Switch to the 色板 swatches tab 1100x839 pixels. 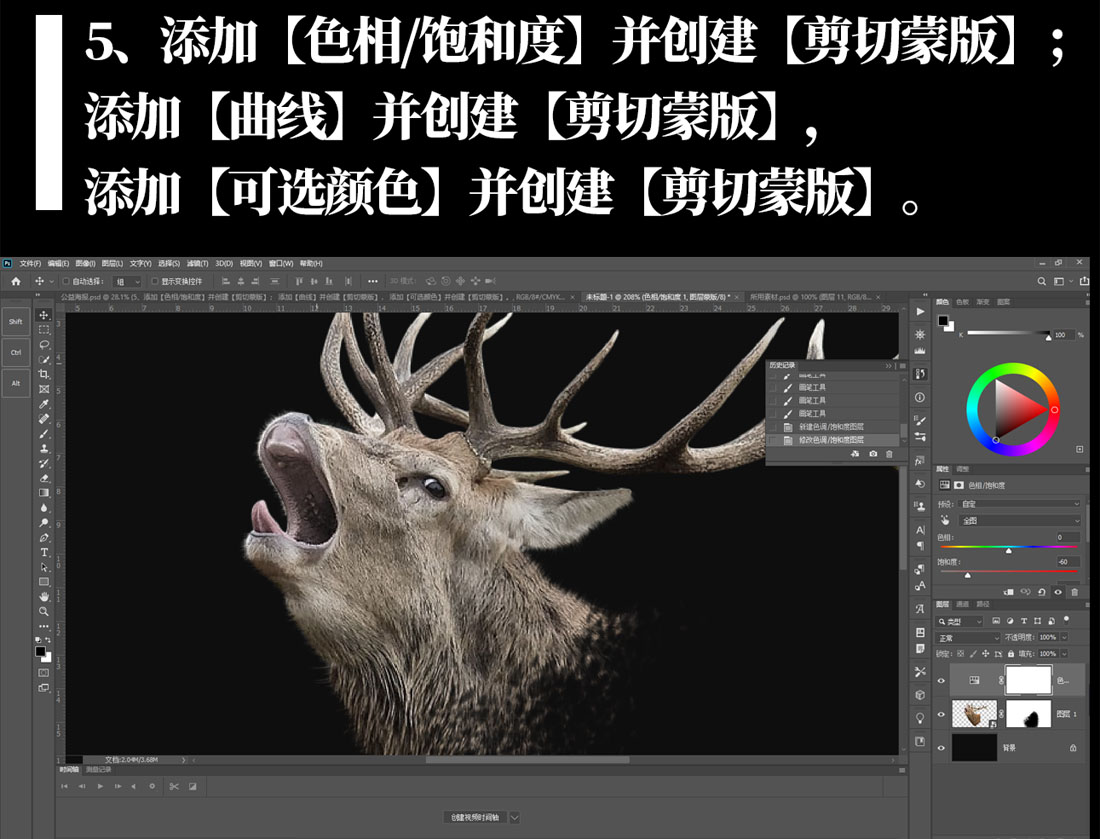click(962, 302)
